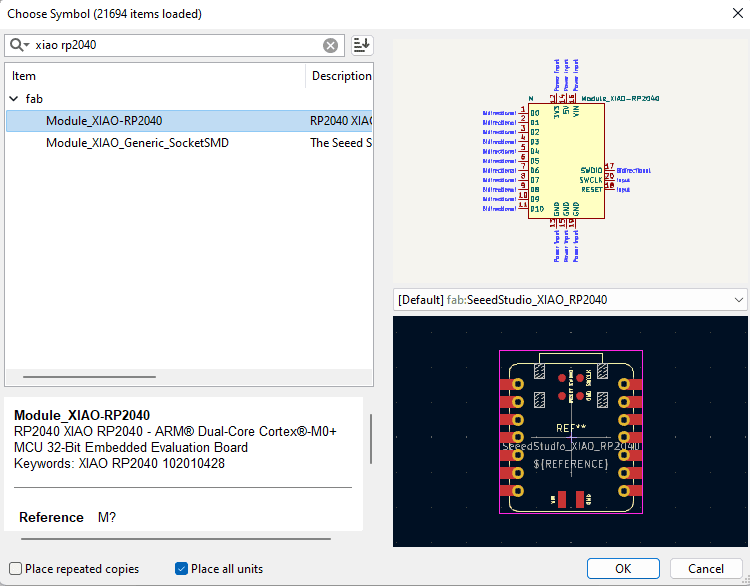750x586 pixels.
Task: Click the symbol preview schematic image
Action: 570,160
